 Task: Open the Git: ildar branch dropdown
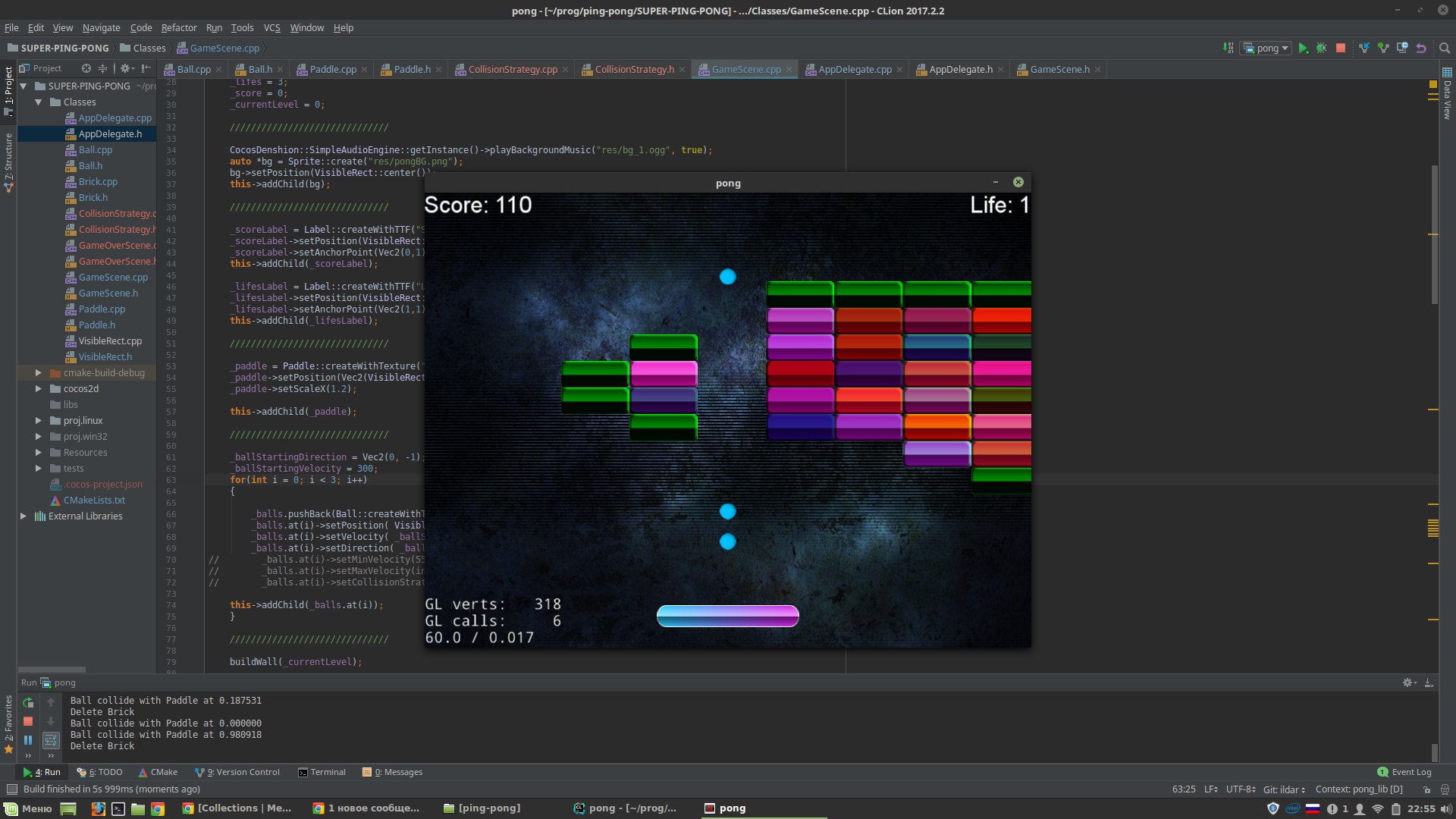[1284, 789]
